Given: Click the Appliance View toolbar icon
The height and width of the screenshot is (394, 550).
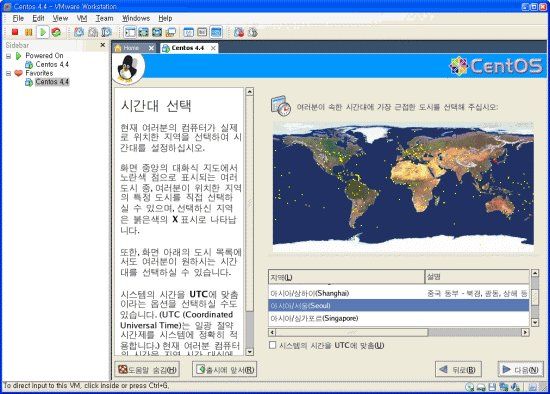Looking at the screenshot, I should tap(202, 32).
